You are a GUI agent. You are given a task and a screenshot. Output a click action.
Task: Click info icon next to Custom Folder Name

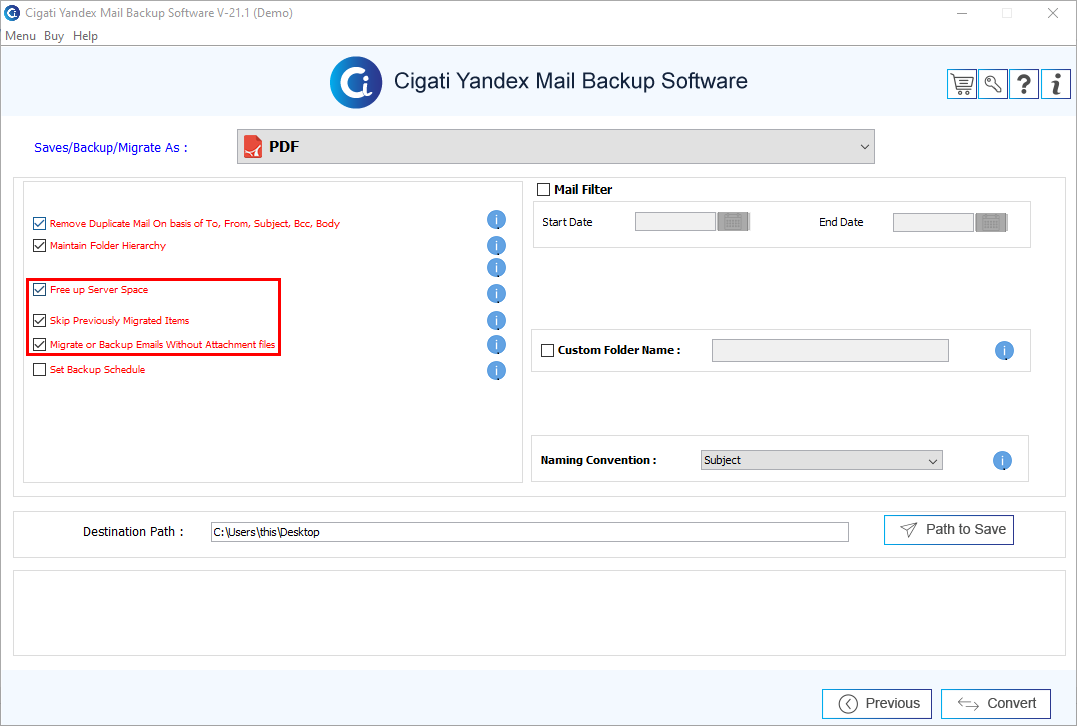1004,350
